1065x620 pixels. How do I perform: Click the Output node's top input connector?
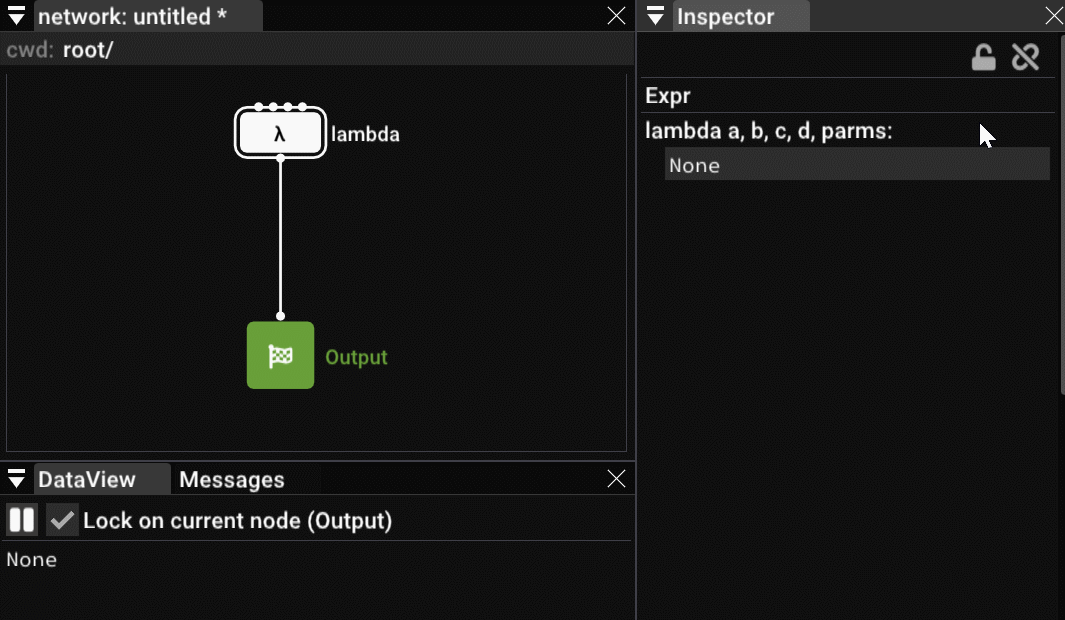point(280,316)
